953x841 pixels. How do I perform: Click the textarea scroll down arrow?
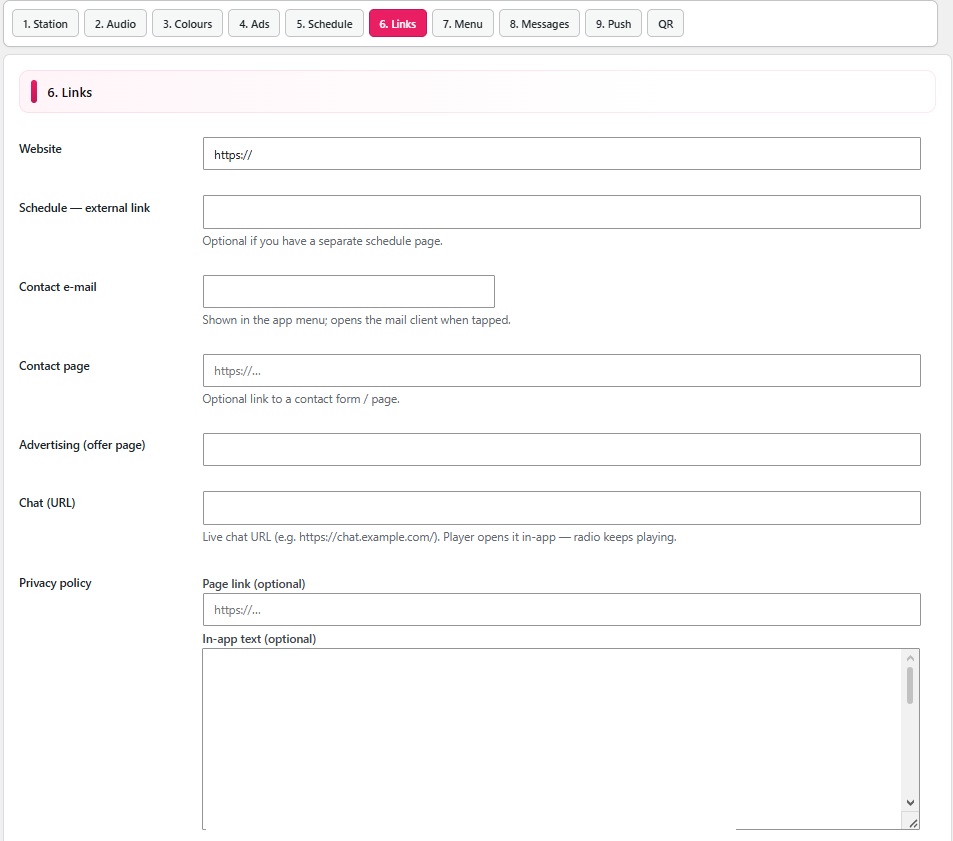910,803
